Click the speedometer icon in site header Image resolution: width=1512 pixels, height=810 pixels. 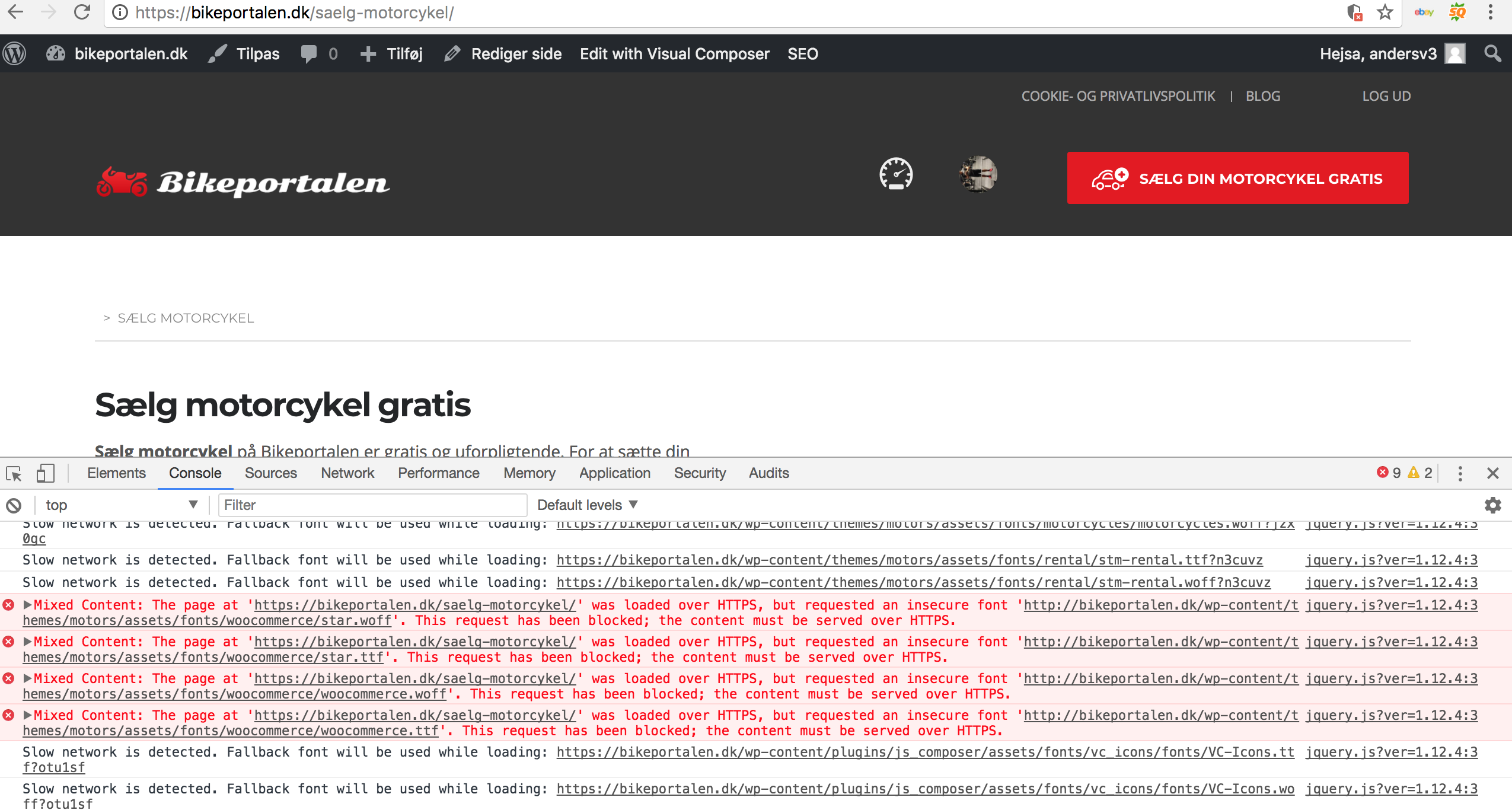coord(895,174)
